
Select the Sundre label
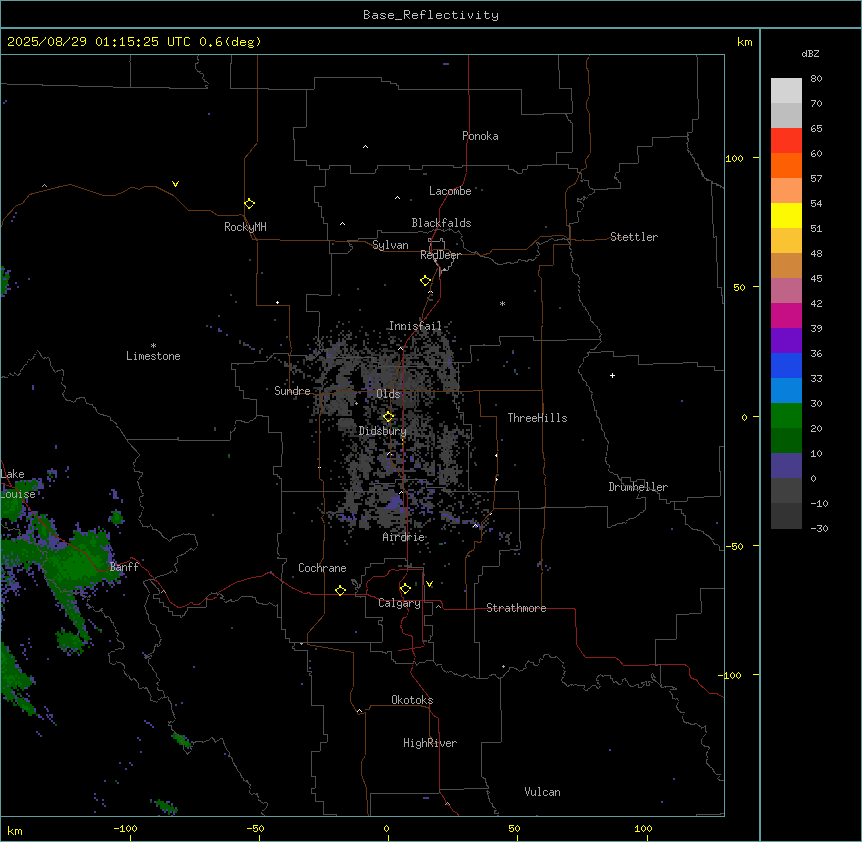click(292, 391)
